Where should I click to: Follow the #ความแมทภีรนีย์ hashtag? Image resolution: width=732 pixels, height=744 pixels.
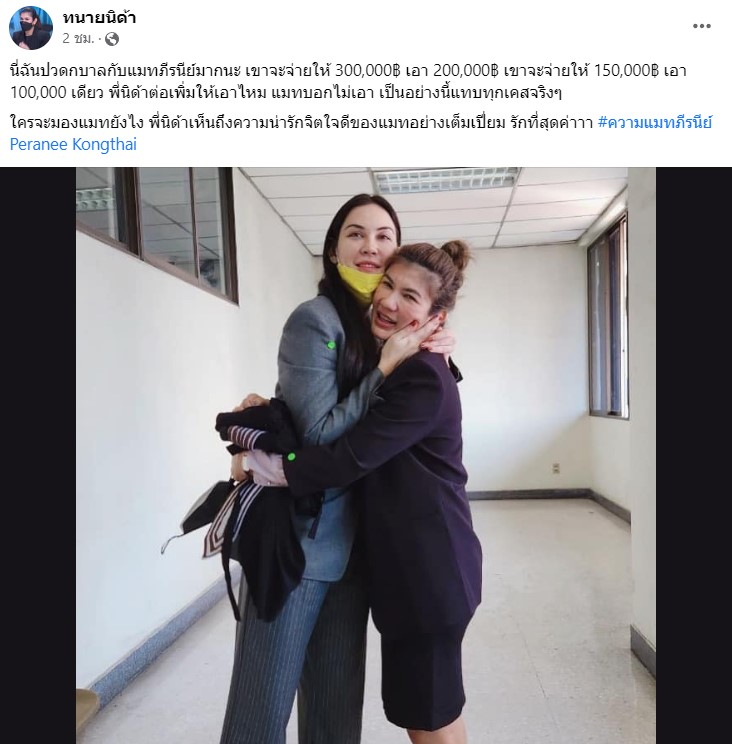click(x=655, y=123)
